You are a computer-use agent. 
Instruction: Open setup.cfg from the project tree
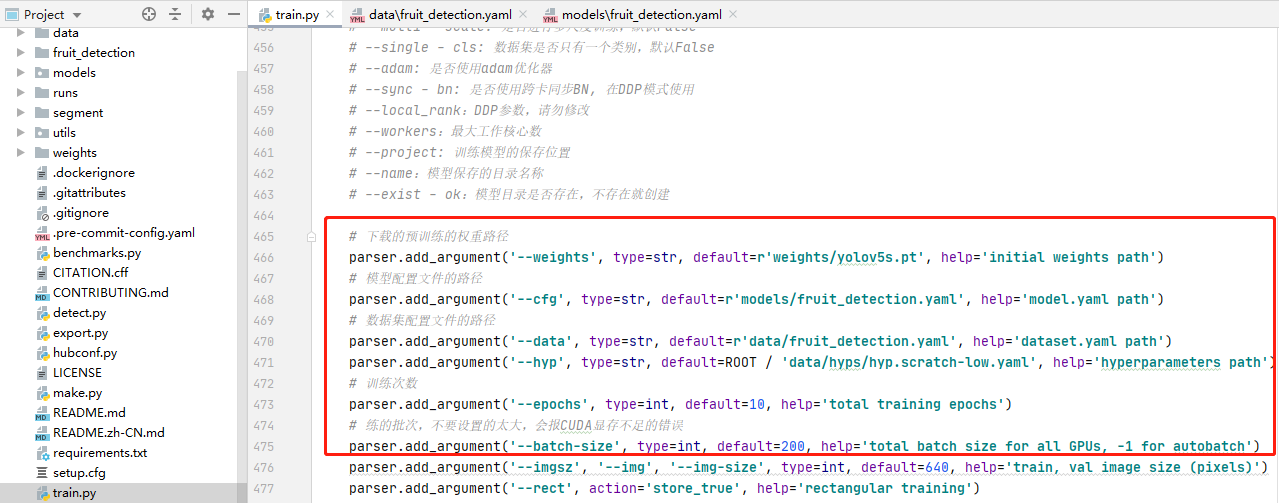click(78, 472)
